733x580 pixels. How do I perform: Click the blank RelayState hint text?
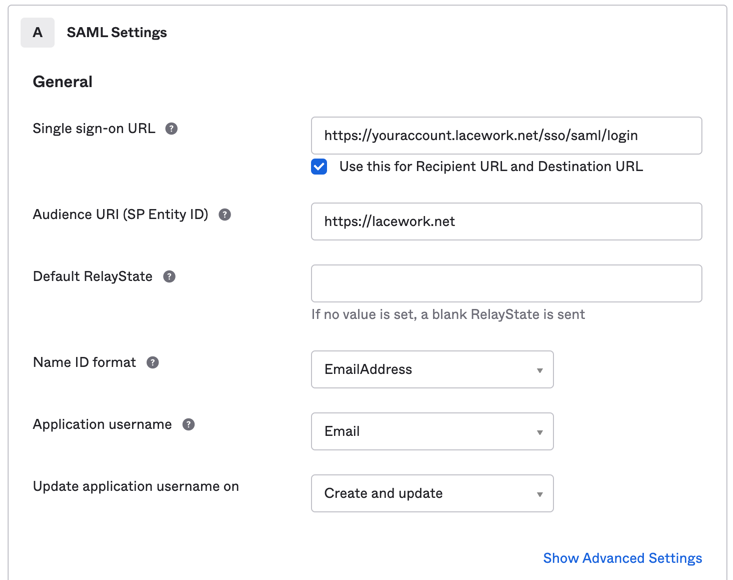[x=448, y=315]
